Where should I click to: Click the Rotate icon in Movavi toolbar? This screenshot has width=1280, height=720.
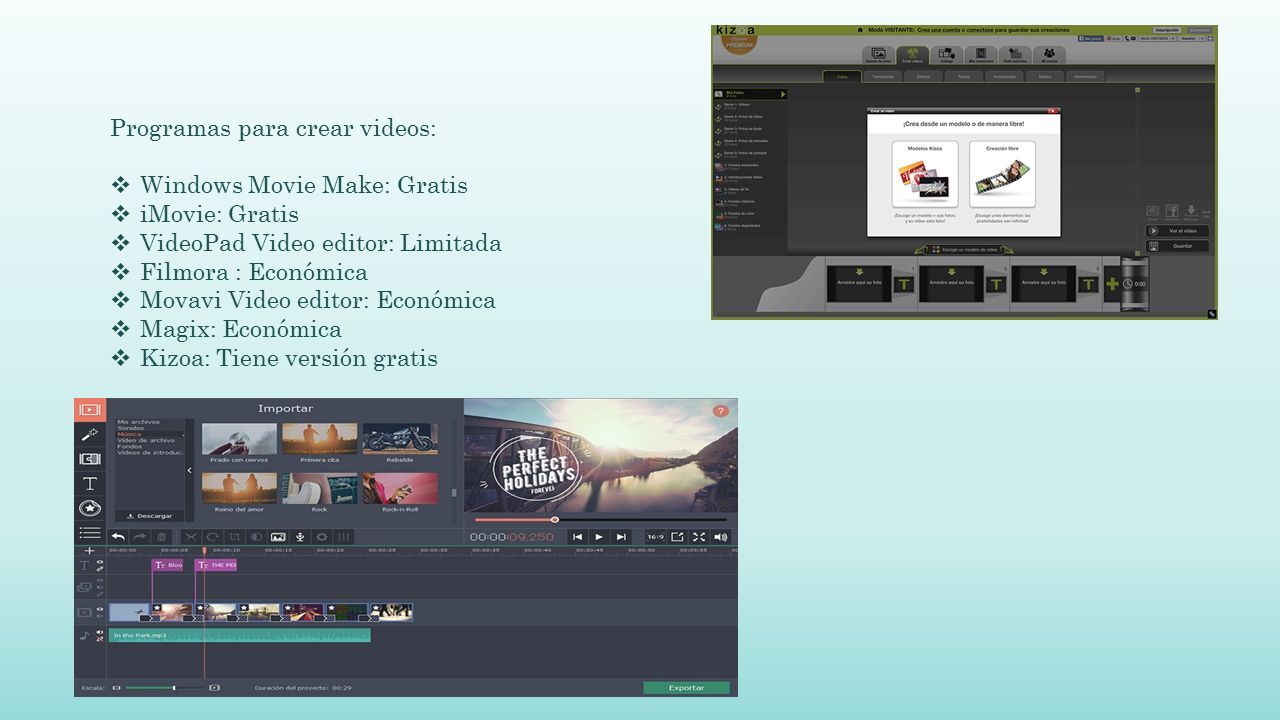[x=212, y=537]
